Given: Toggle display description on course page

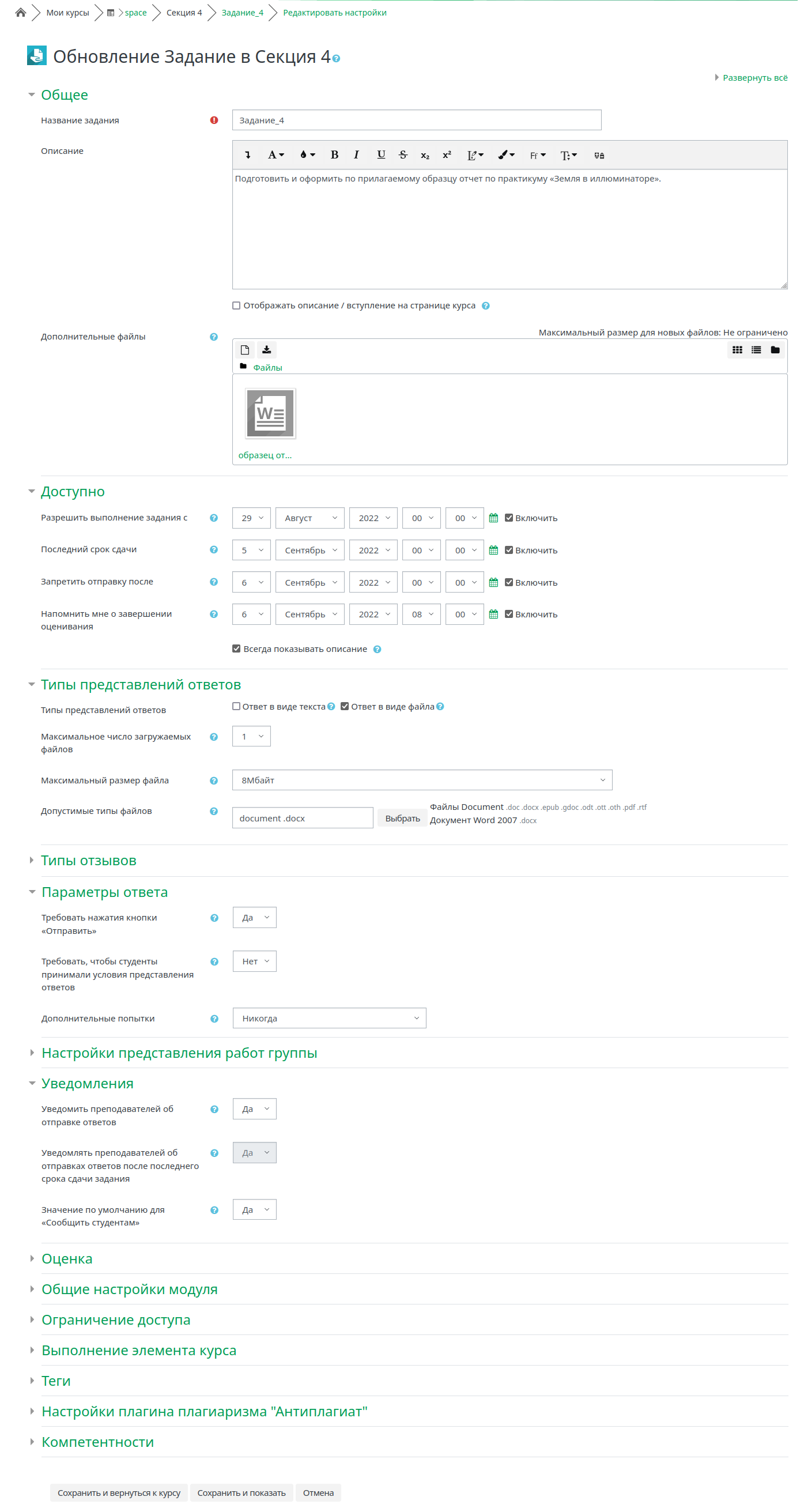Looking at the screenshot, I should pos(236,305).
